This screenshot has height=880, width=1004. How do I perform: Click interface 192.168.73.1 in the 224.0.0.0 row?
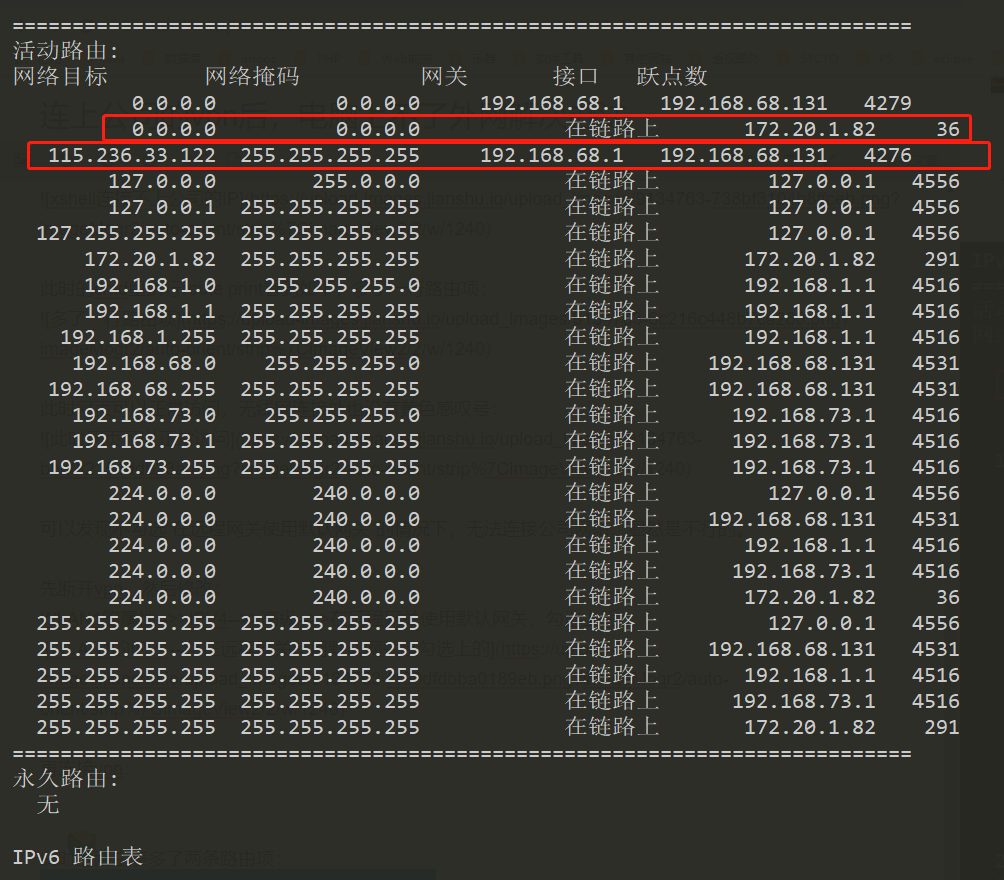(804, 571)
